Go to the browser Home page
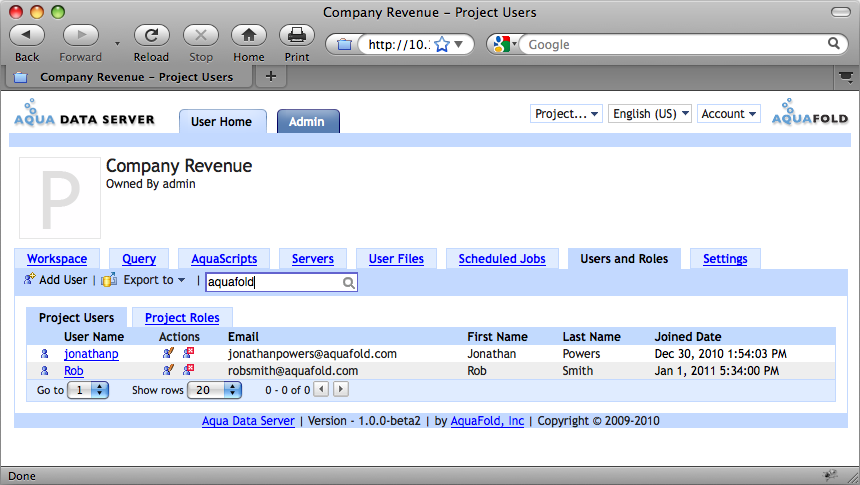Viewport: 860px width, 485px height. 248,35
